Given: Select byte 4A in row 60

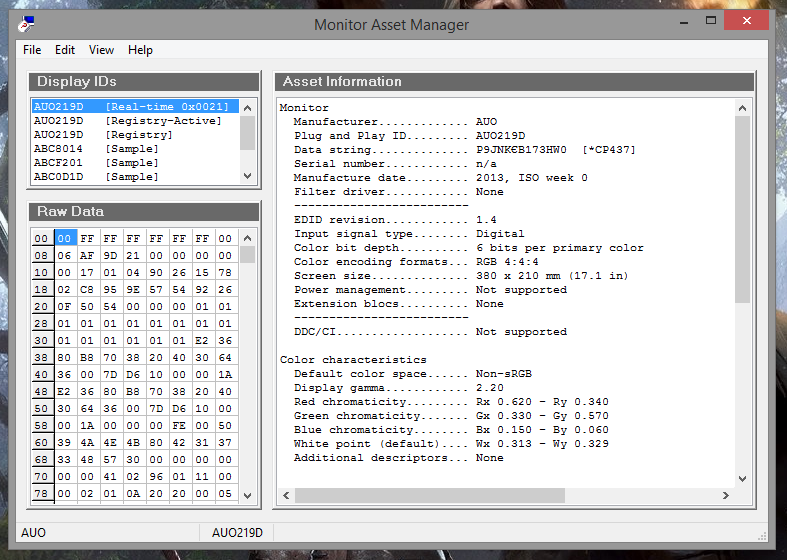Looking at the screenshot, I should 87,443.
